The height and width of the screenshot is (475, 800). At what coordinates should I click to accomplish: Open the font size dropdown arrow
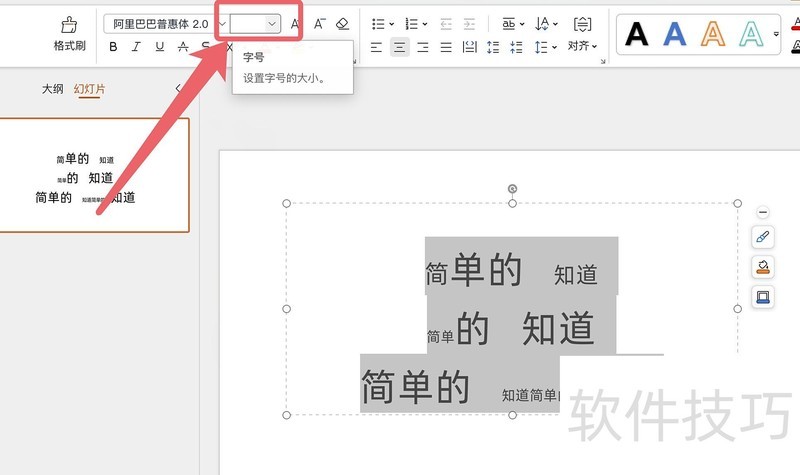[x=272, y=23]
